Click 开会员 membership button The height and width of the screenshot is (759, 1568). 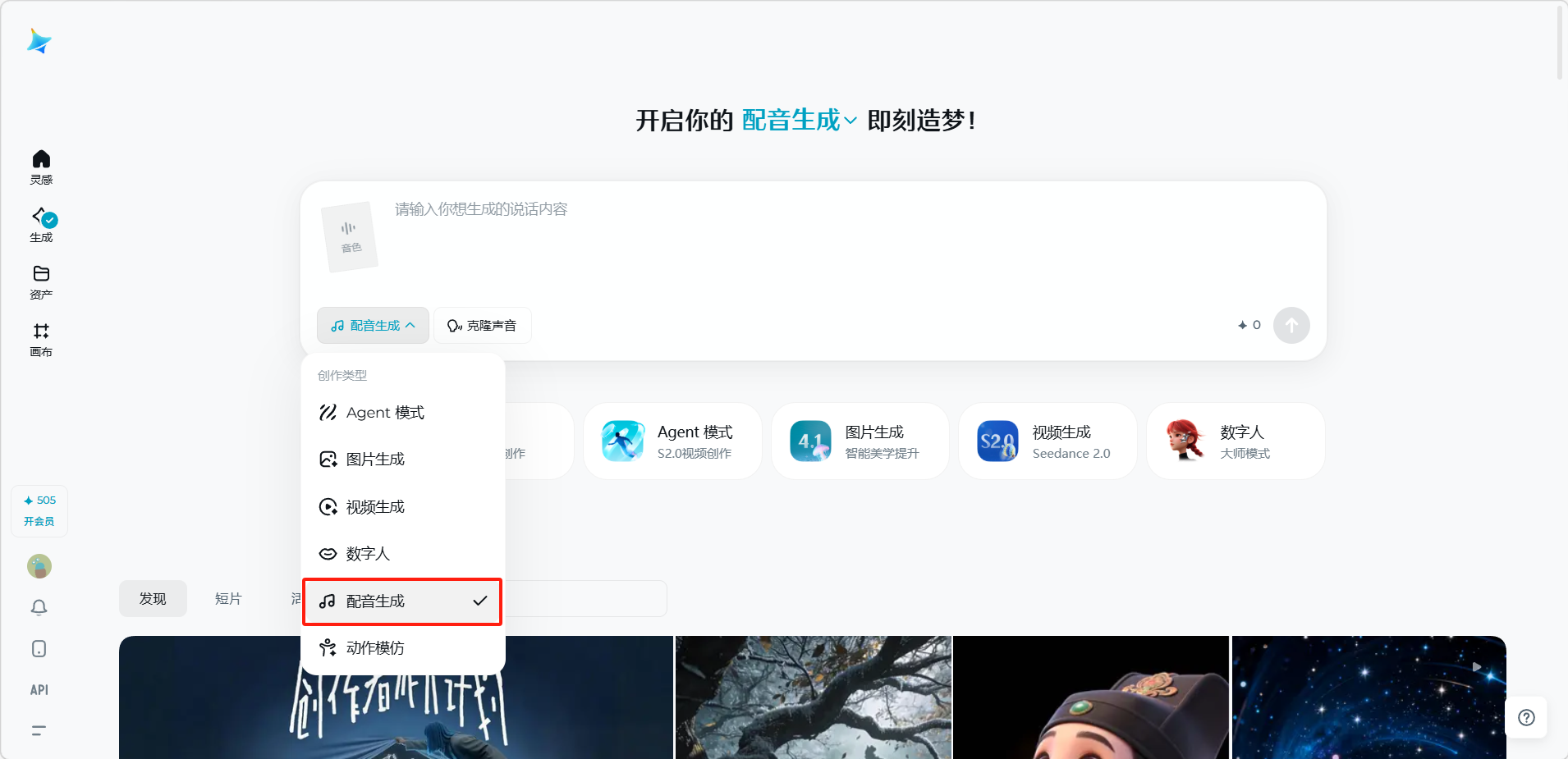(x=39, y=521)
